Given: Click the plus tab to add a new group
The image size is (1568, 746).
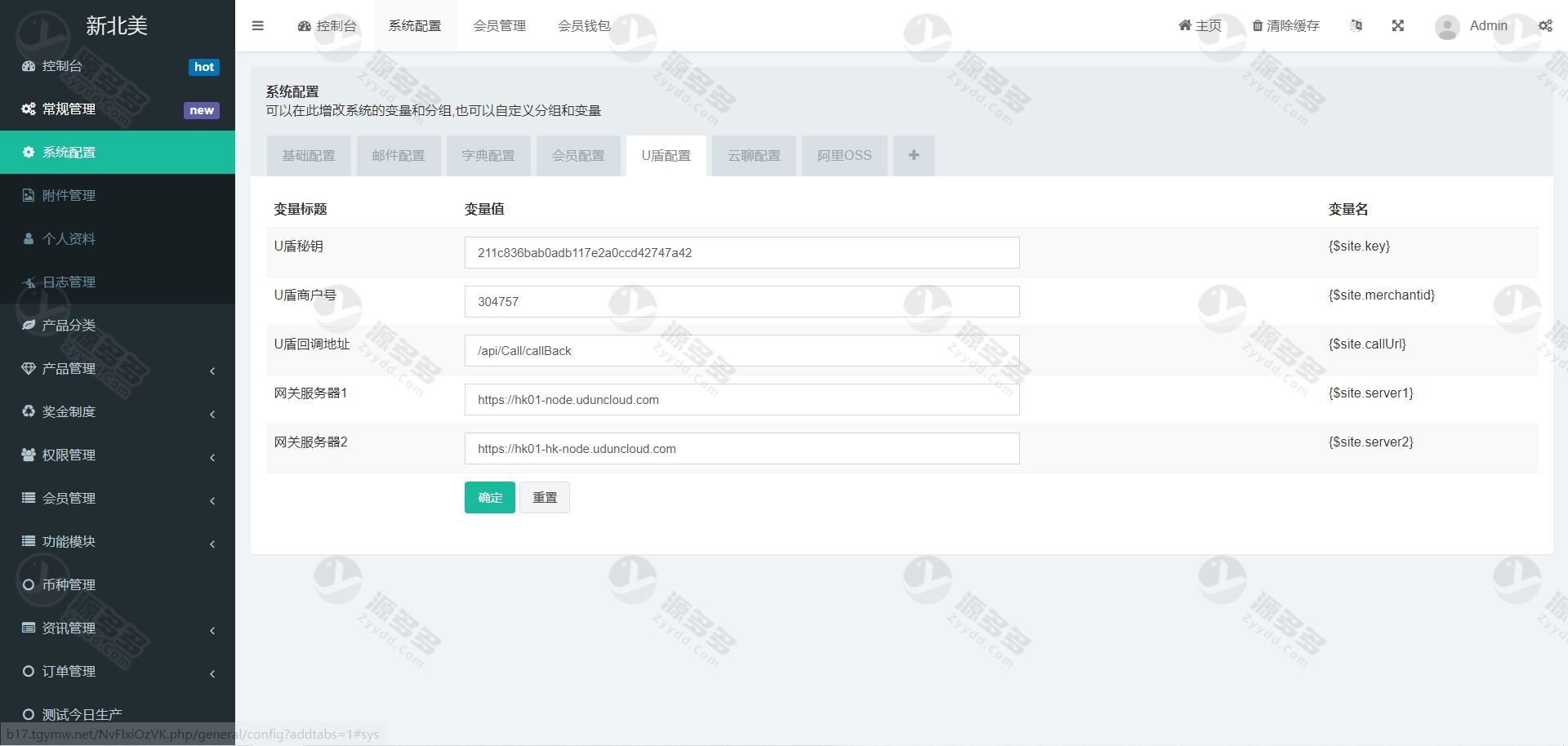Looking at the screenshot, I should tap(913, 155).
